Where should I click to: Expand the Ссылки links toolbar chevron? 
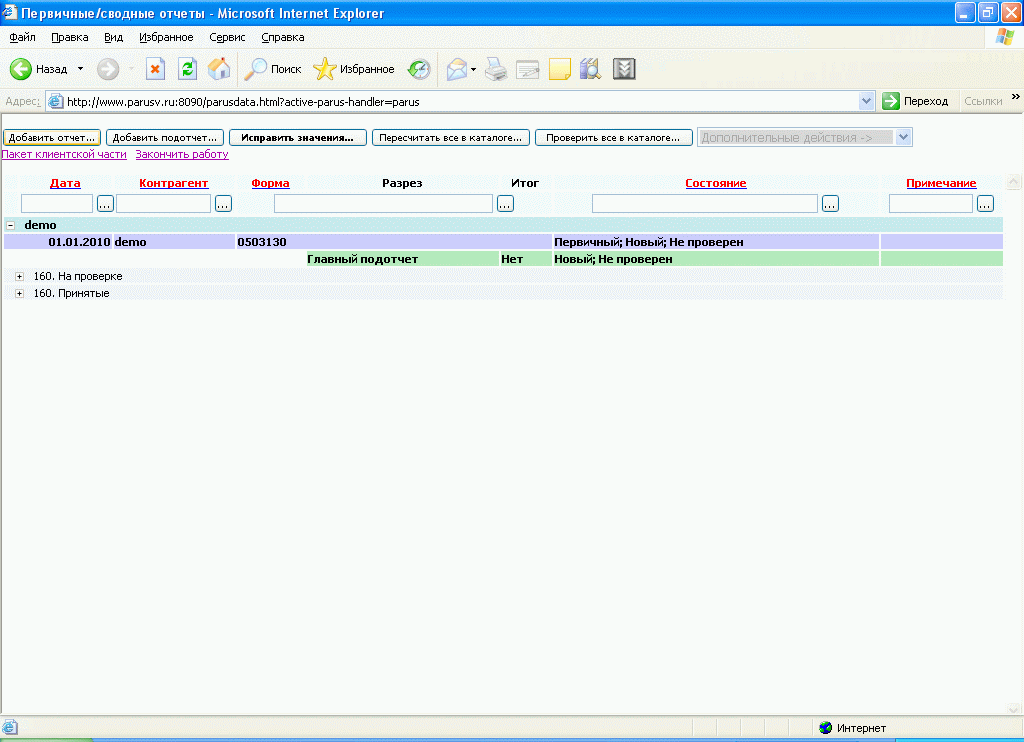pyautogui.click(x=1016, y=97)
